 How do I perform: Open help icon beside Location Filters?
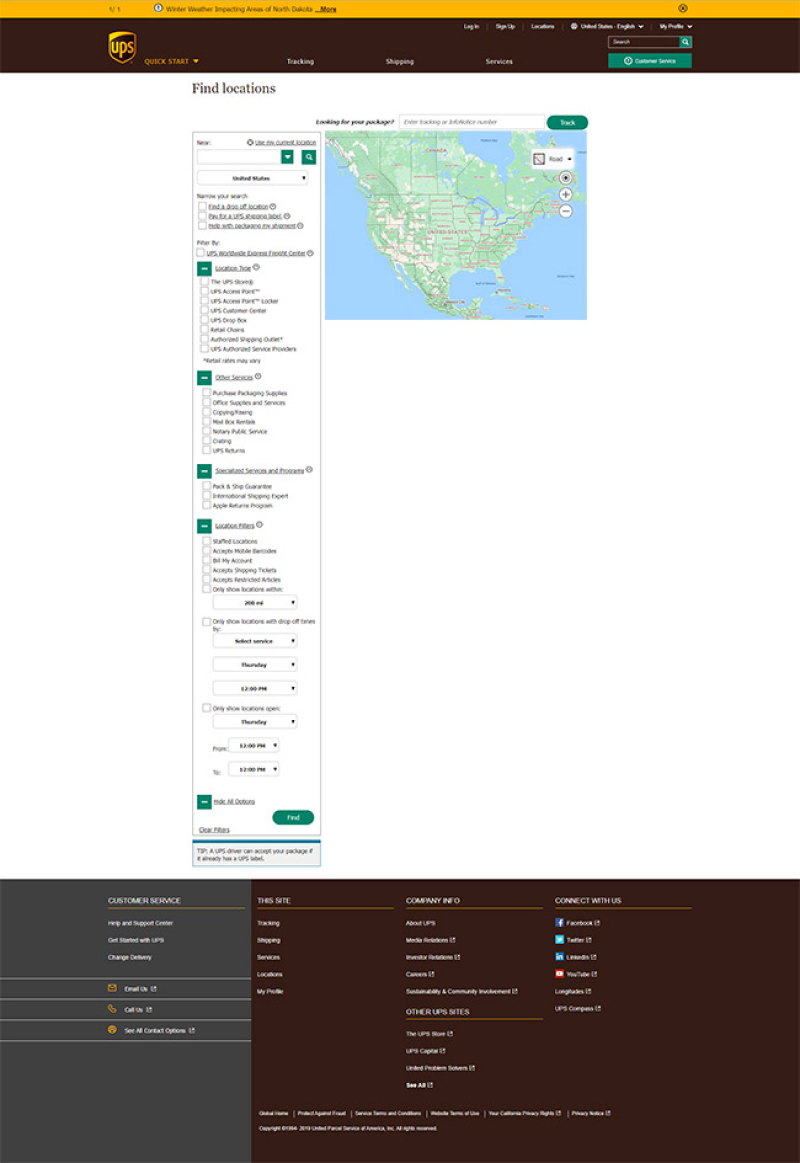[x=259, y=524]
